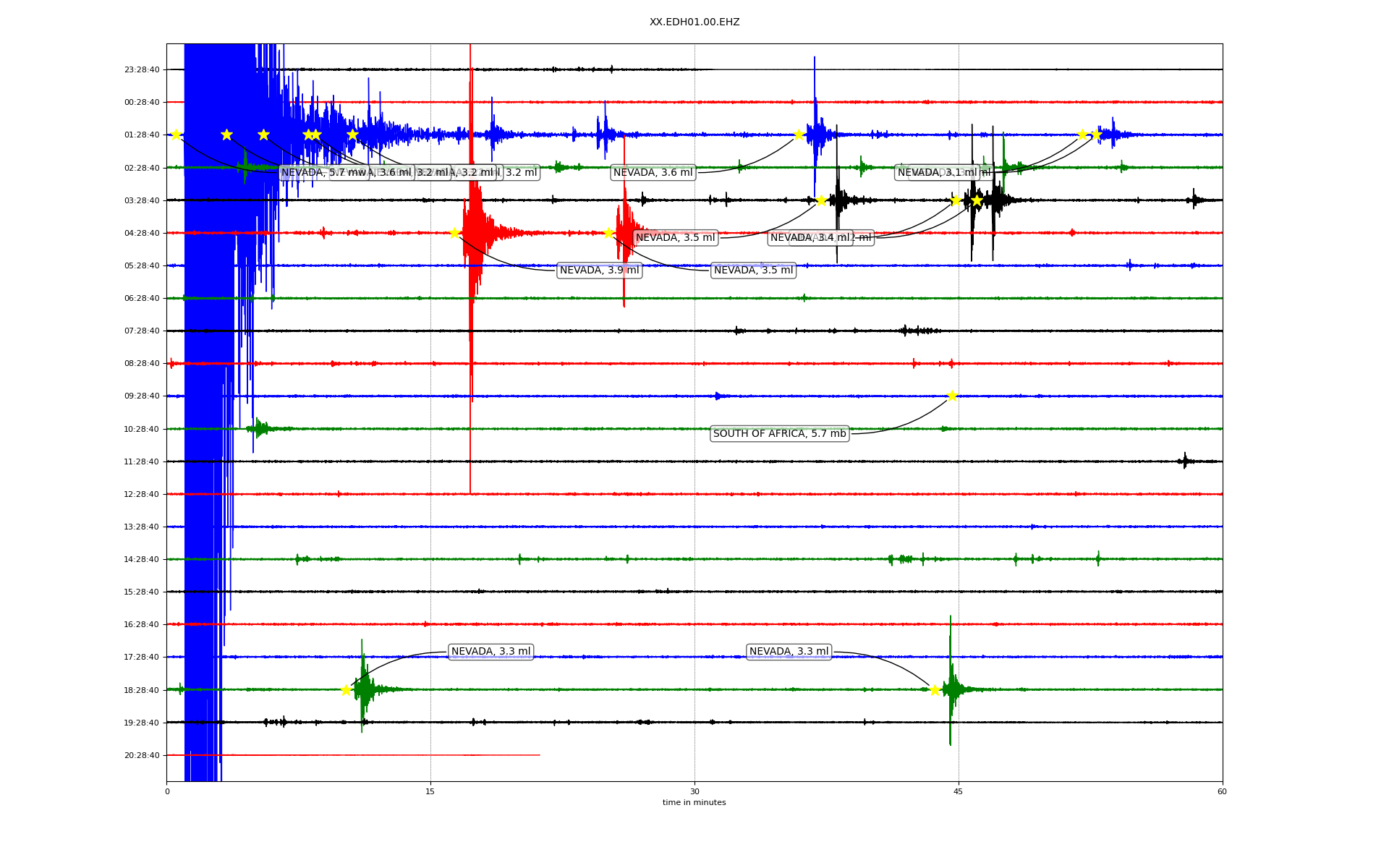The image size is (1389, 868).
Task: Click star on green trace near 10 minutes
Action: click(x=346, y=690)
